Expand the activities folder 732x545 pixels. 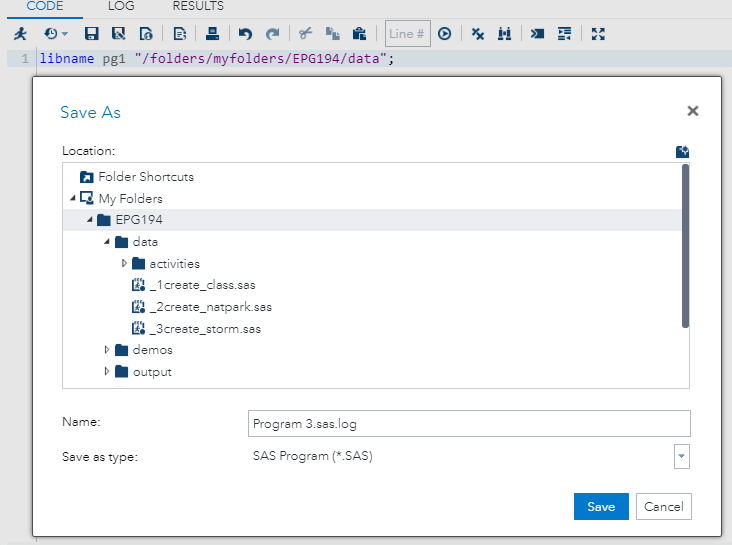pyautogui.click(x=124, y=264)
